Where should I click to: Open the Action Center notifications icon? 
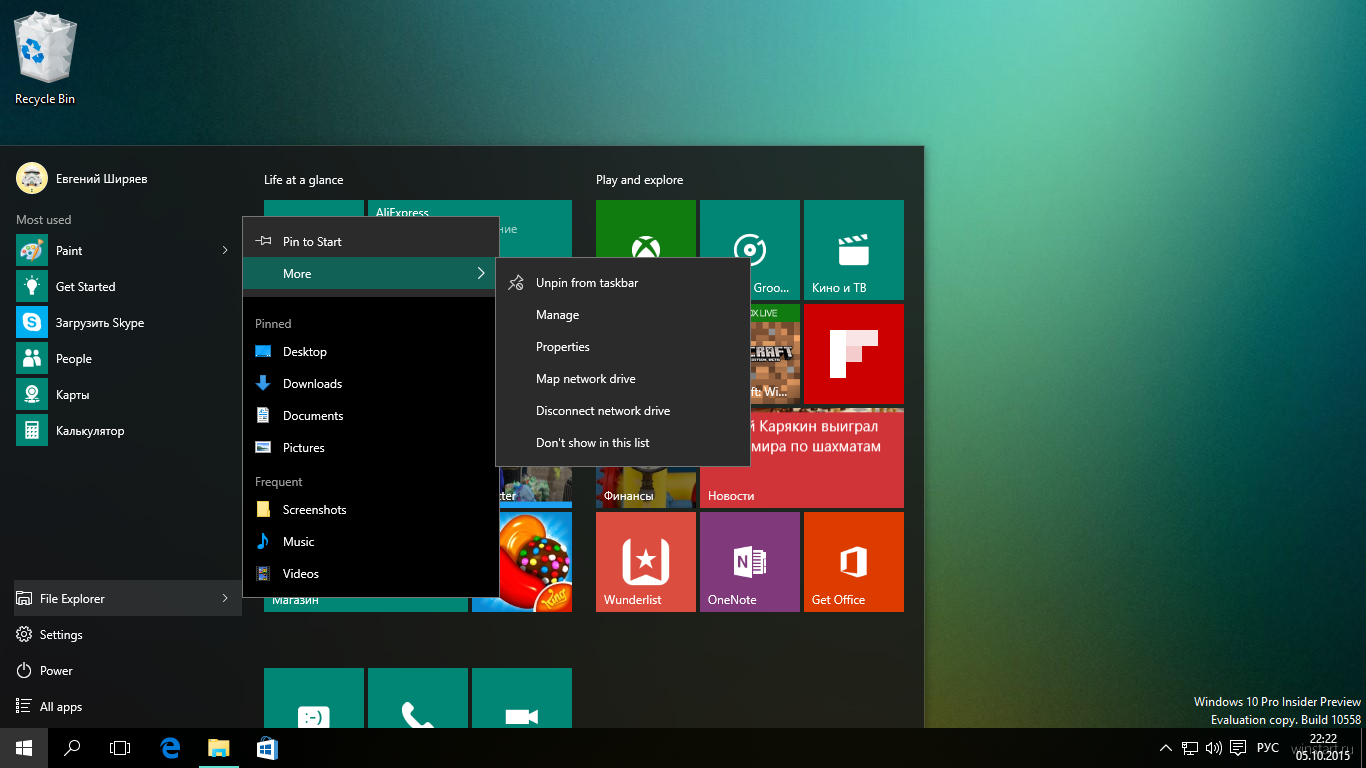1238,748
